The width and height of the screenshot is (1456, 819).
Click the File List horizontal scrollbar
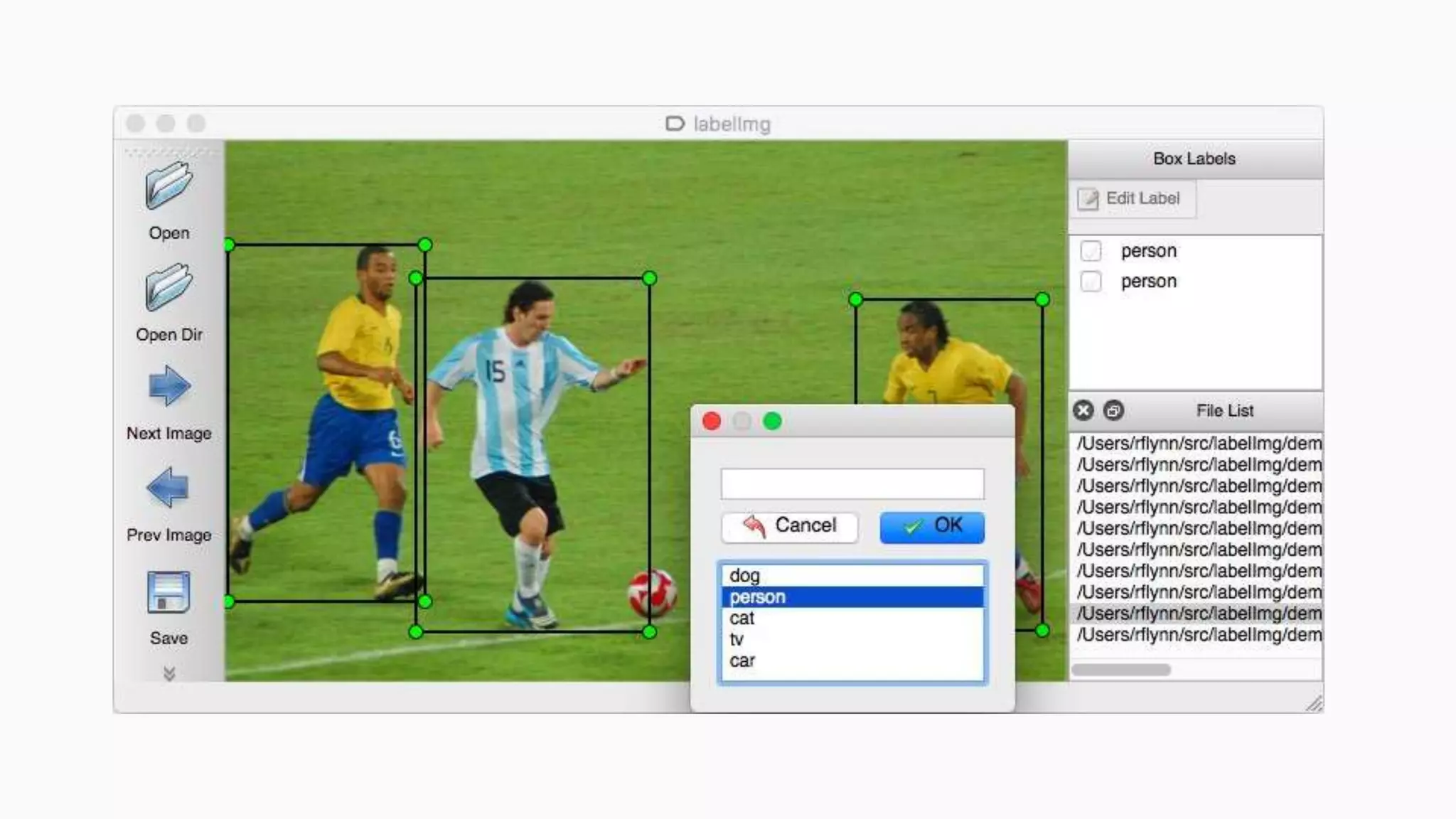1121,670
